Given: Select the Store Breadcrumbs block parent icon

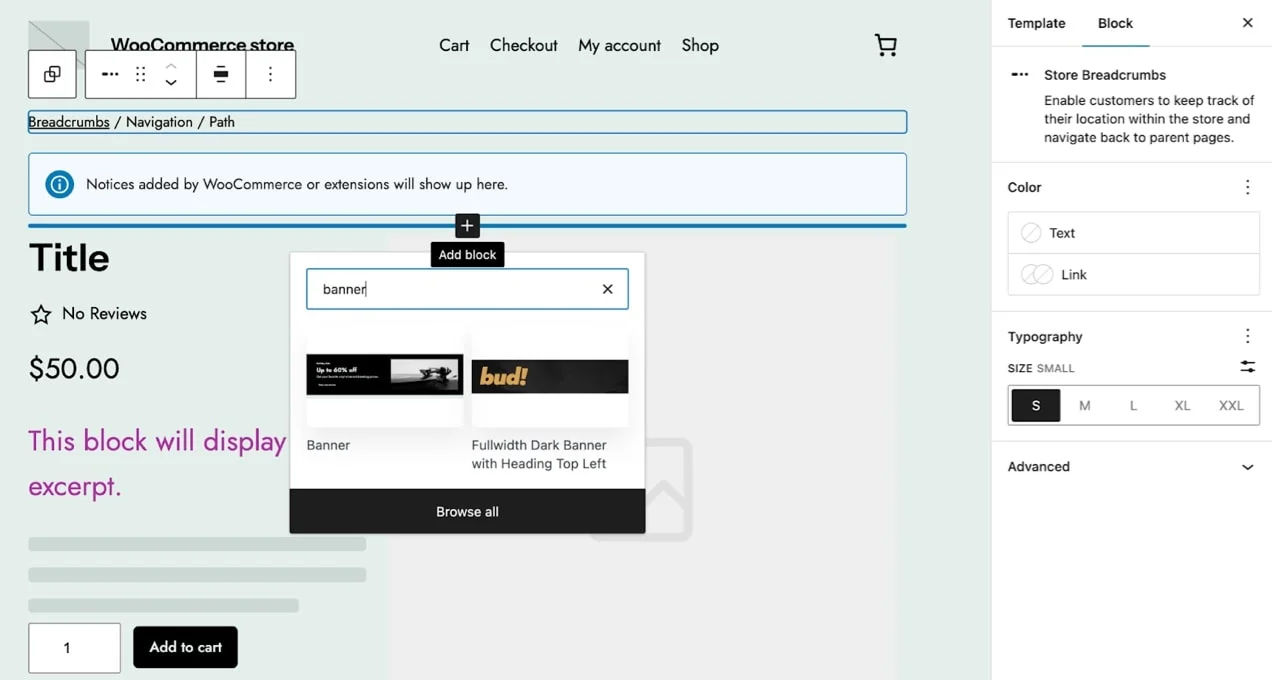Looking at the screenshot, I should (51, 74).
